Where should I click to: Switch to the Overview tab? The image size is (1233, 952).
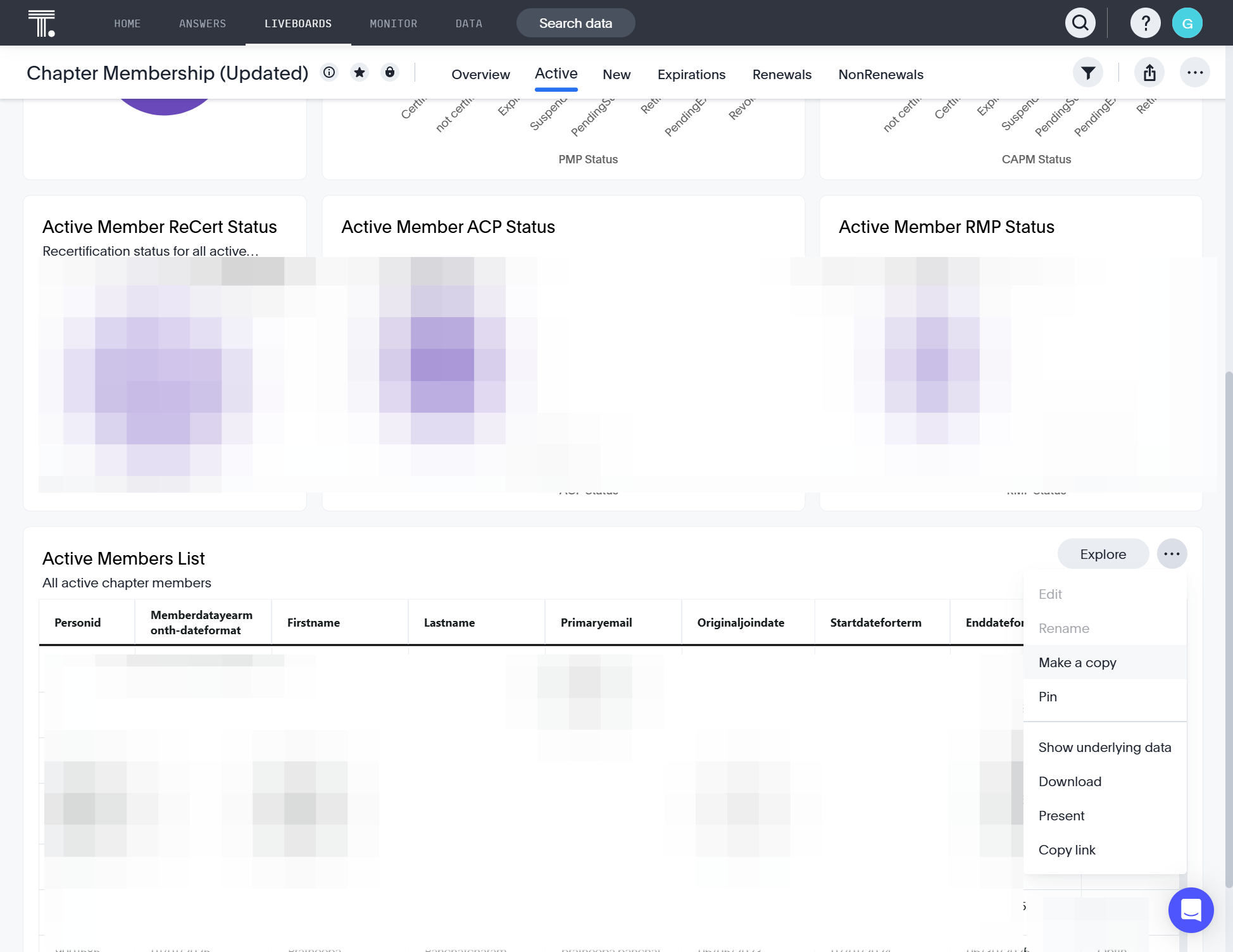[x=480, y=74]
